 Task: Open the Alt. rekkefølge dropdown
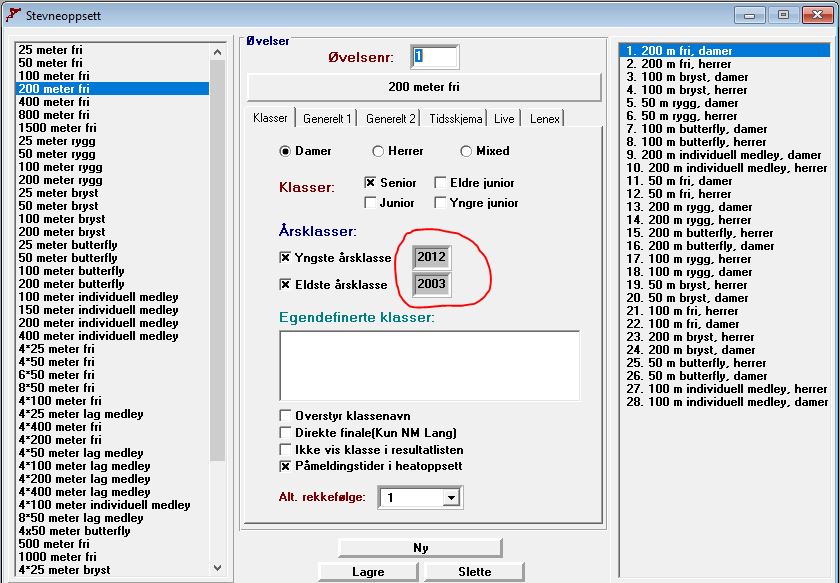(x=450, y=498)
